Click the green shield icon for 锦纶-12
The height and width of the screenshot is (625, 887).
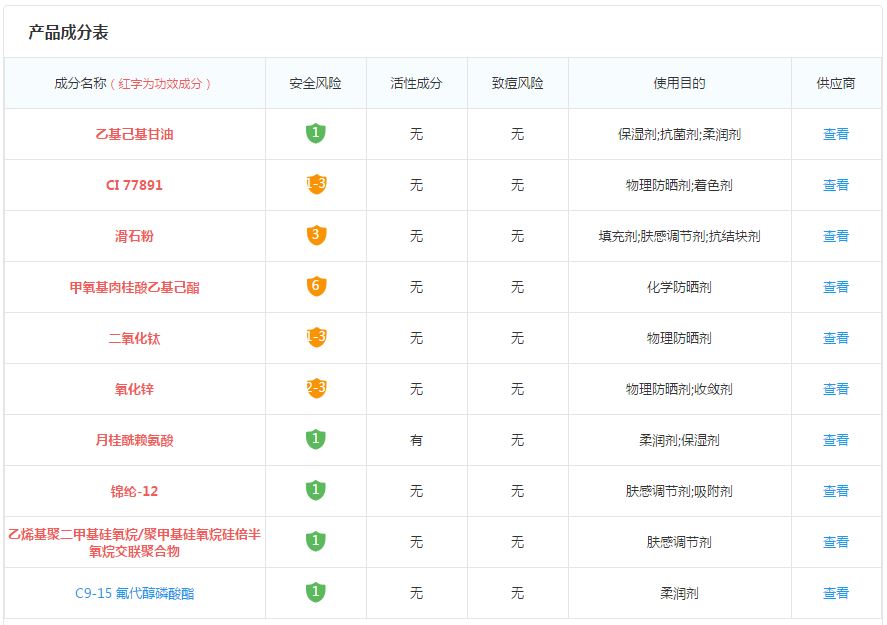316,490
